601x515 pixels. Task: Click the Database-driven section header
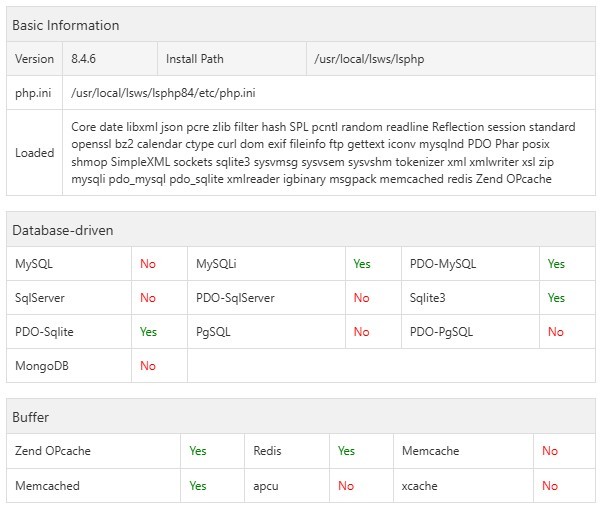[x=62, y=230]
